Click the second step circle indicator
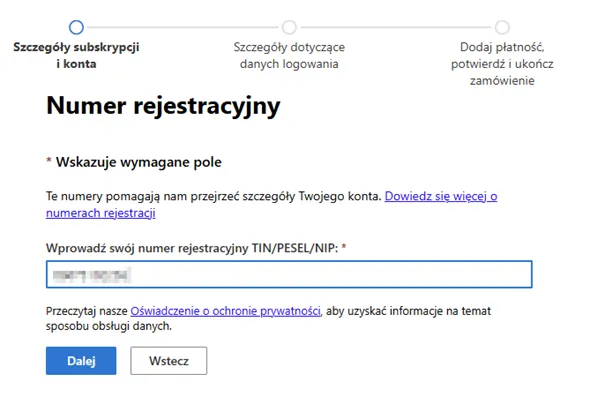This screenshot has width=605, height=404. [289, 27]
